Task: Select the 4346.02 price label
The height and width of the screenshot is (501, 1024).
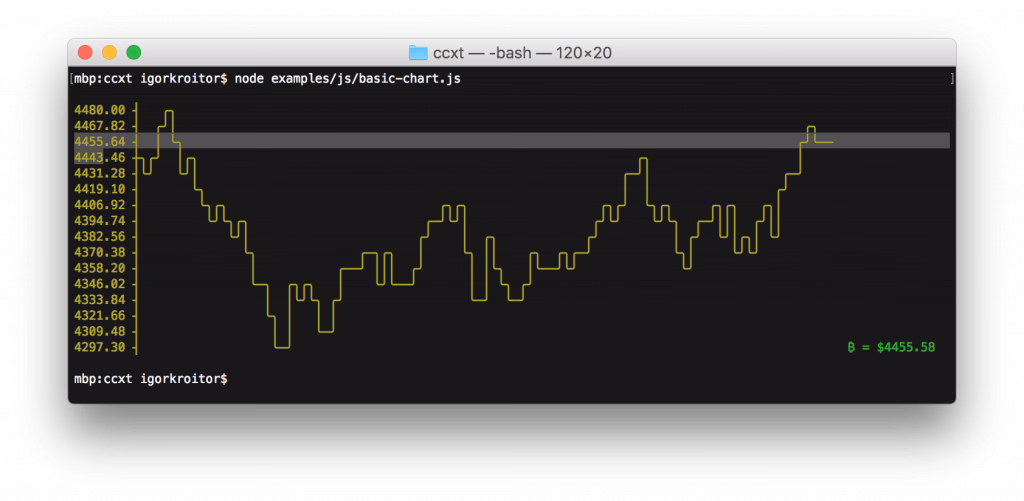Action: [x=99, y=284]
